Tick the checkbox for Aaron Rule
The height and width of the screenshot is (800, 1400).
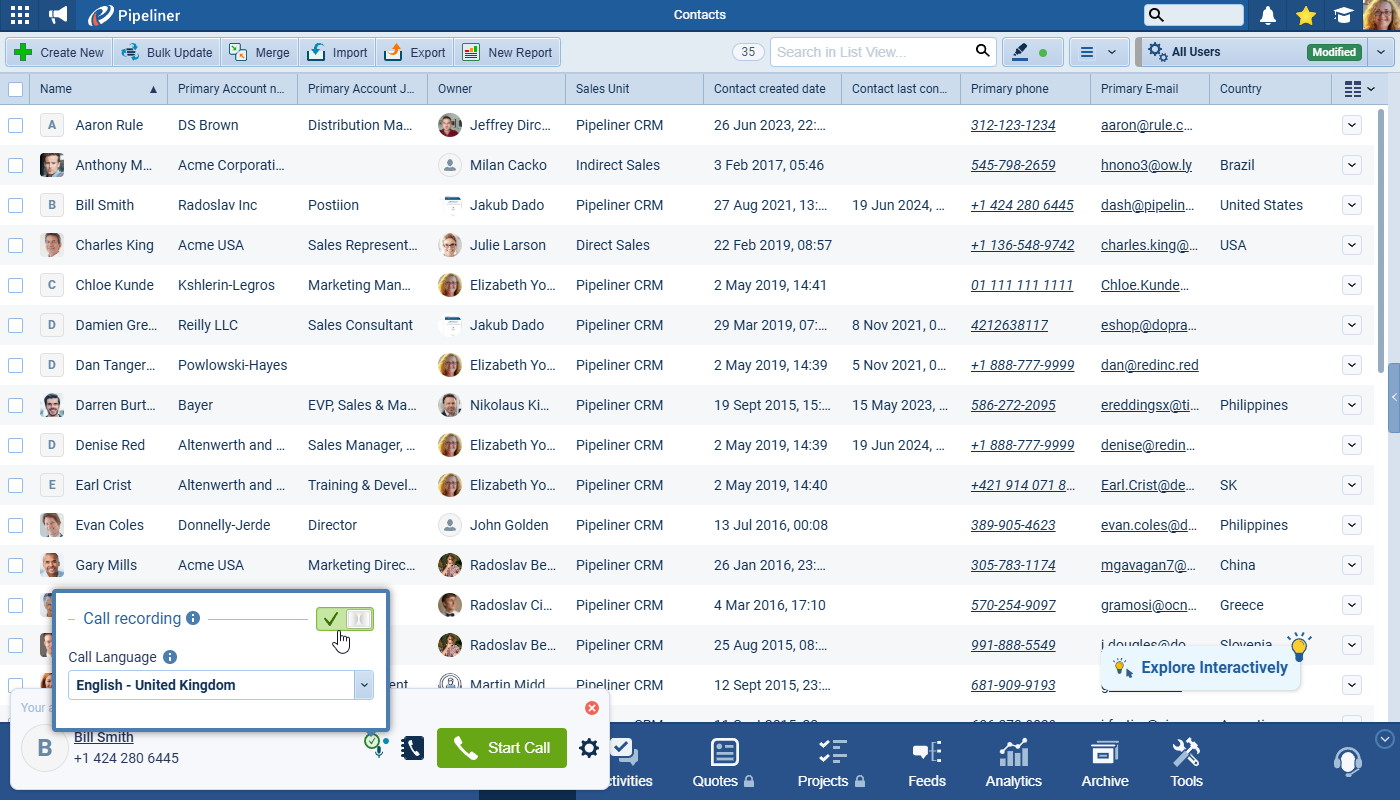point(15,125)
